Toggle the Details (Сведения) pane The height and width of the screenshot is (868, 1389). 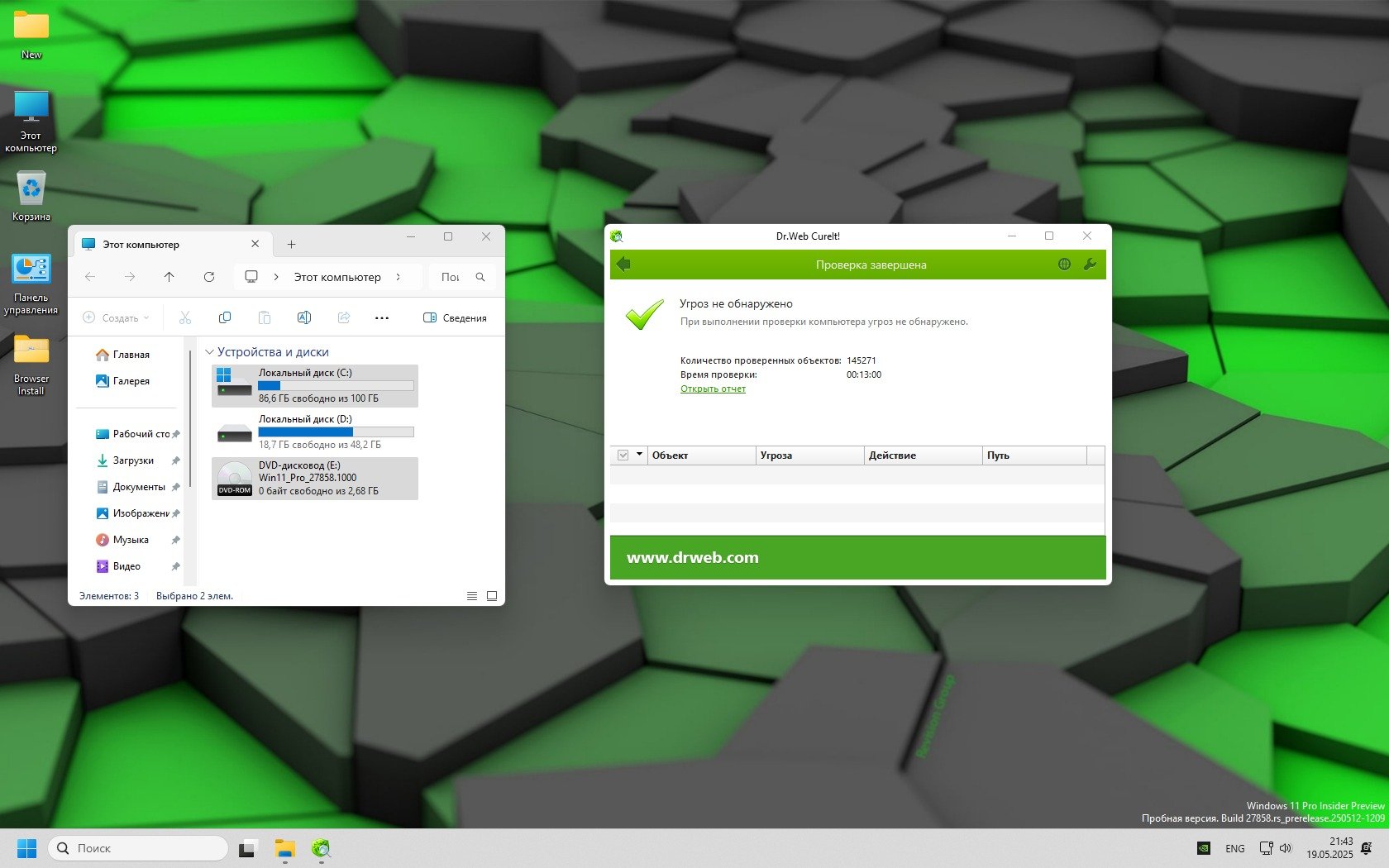pyautogui.click(x=455, y=318)
